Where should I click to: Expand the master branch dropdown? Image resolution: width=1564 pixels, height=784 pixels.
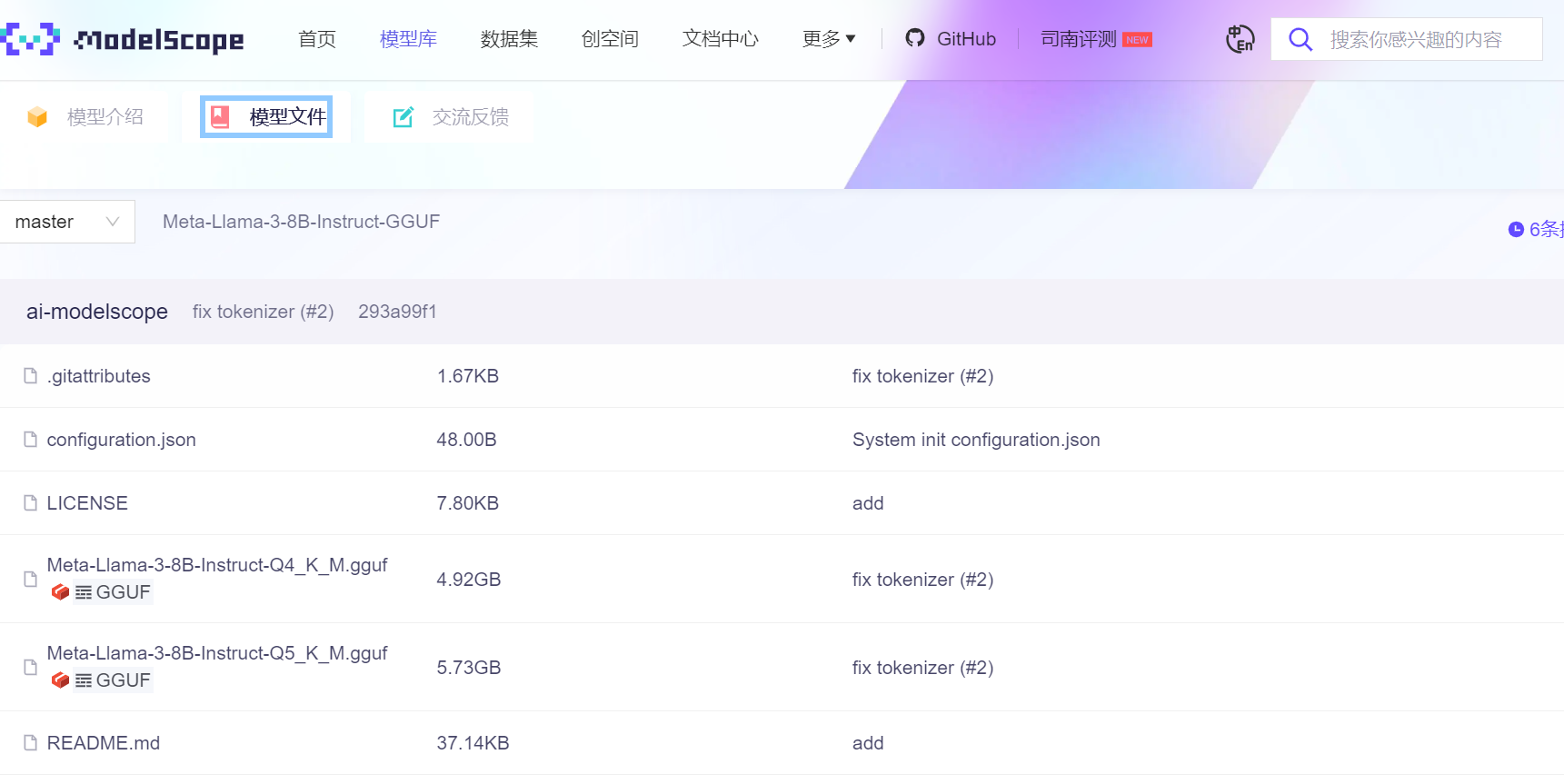coord(67,222)
